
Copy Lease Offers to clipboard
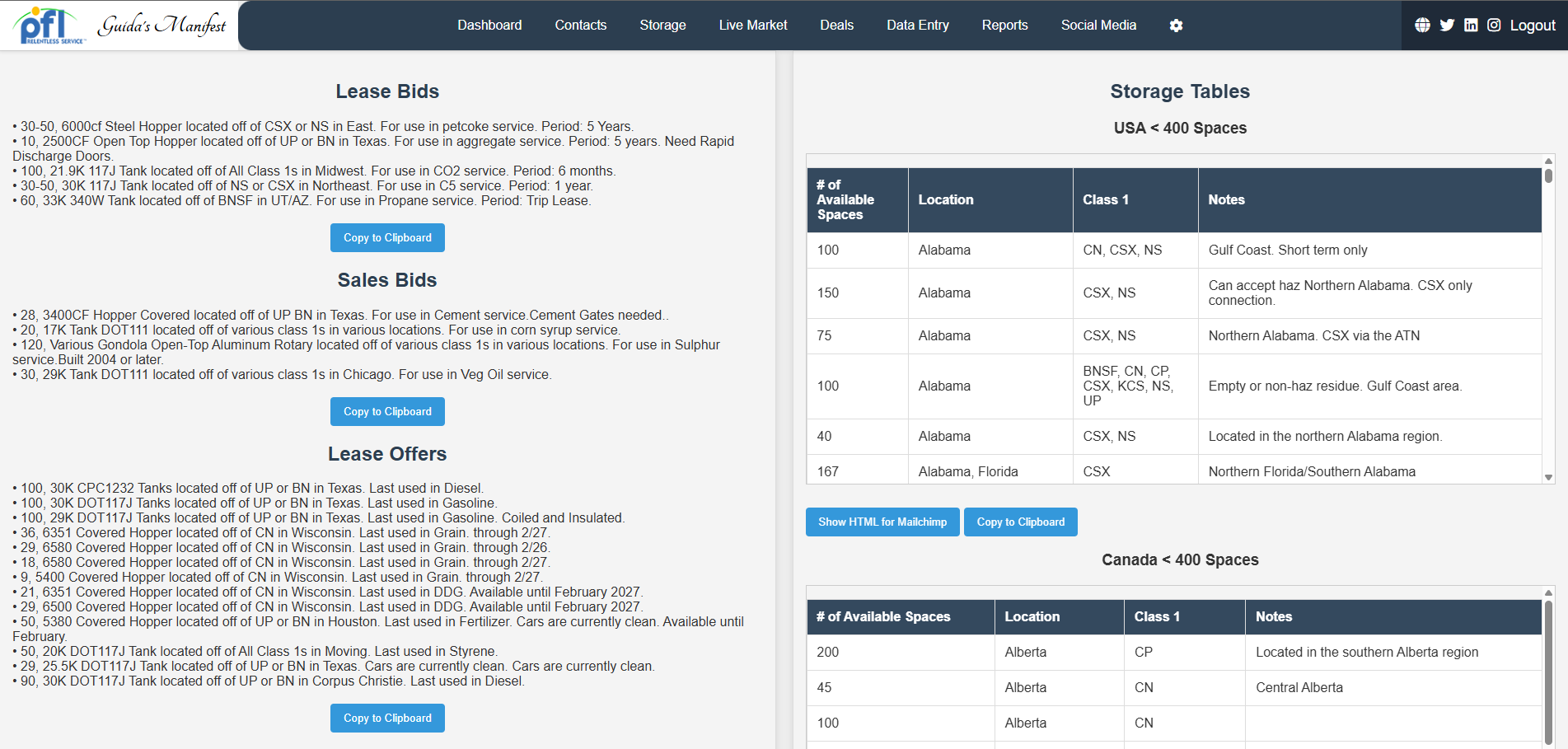tap(387, 719)
